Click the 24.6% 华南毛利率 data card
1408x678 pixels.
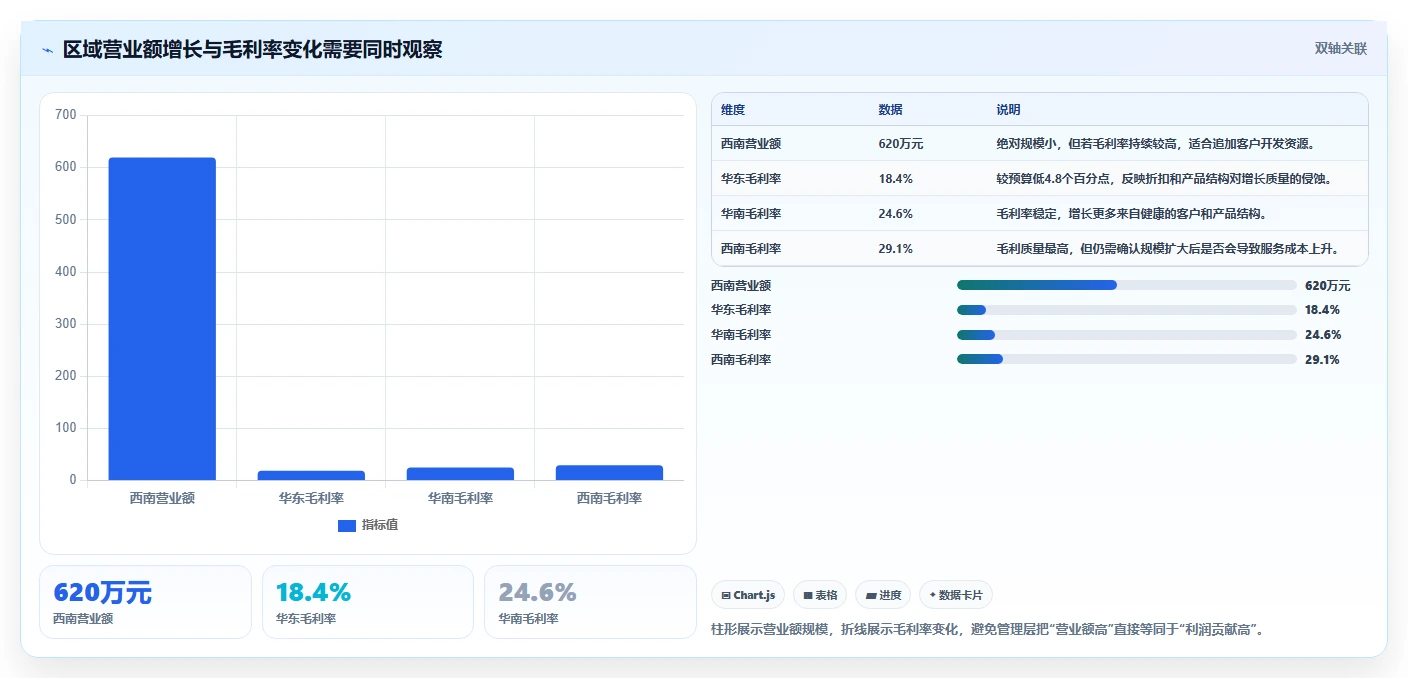(590, 602)
